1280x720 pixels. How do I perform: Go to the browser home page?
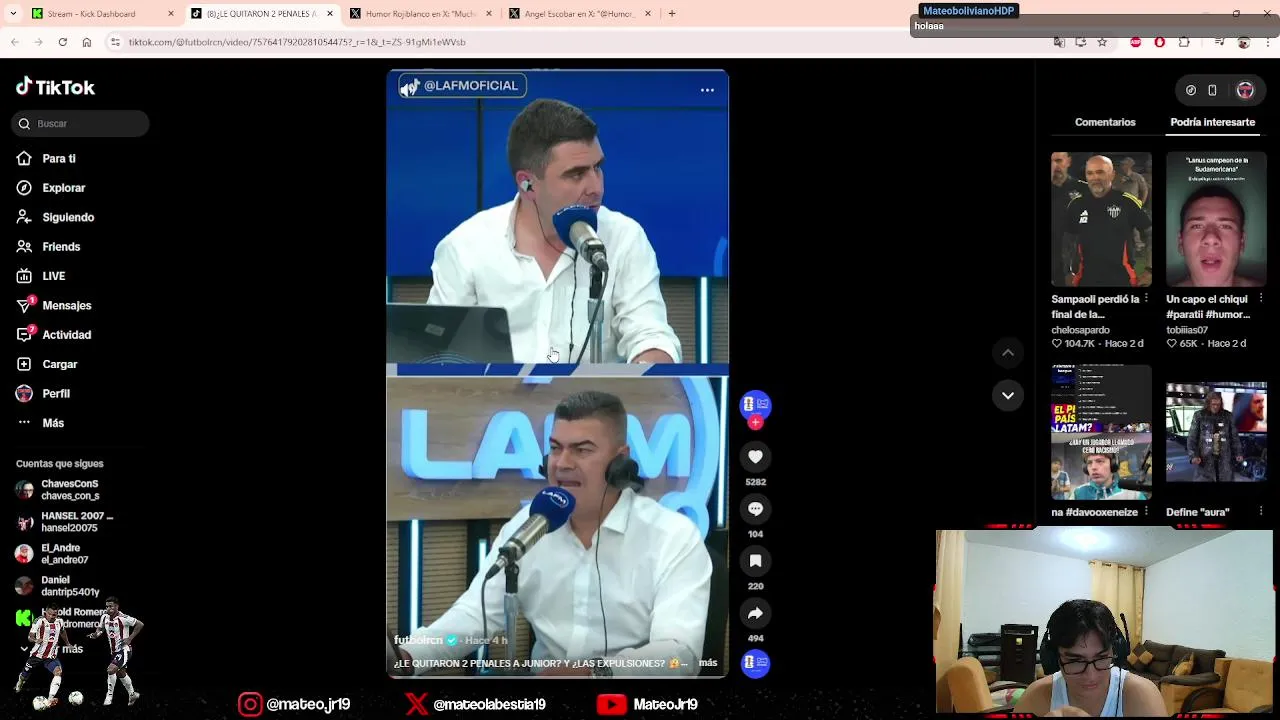pos(87,42)
